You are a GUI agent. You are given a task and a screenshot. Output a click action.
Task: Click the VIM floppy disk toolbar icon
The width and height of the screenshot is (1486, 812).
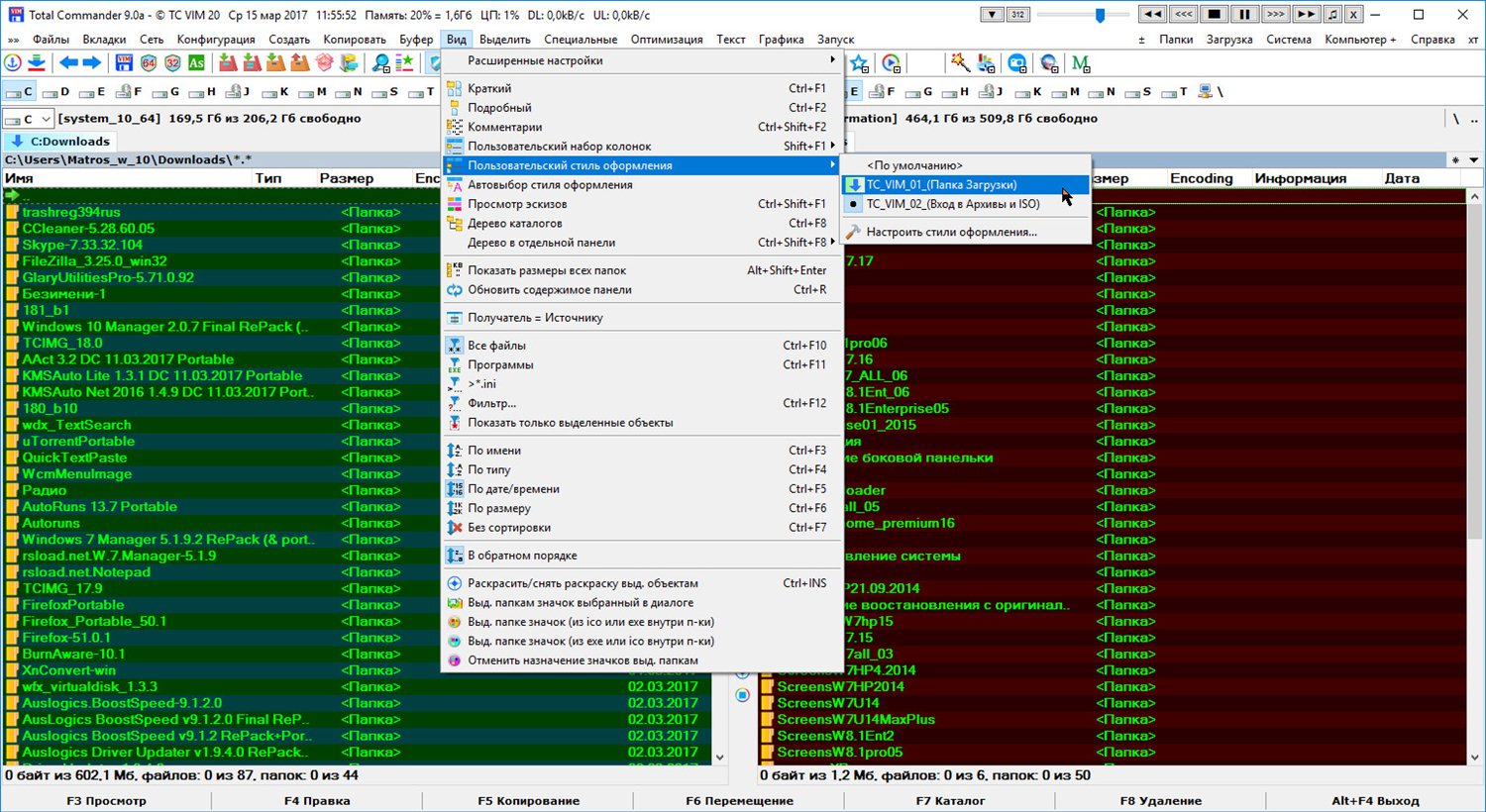tap(124, 62)
